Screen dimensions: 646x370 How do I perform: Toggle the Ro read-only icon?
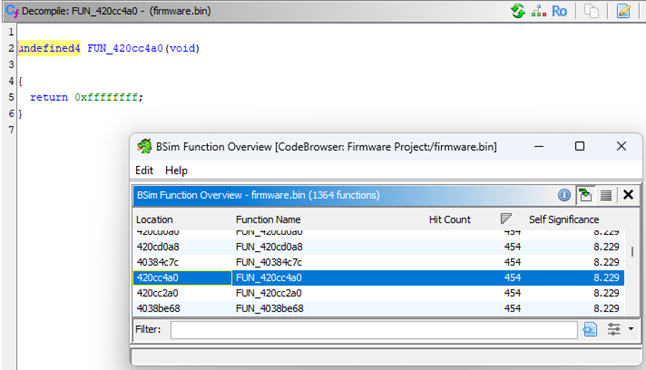click(x=559, y=11)
